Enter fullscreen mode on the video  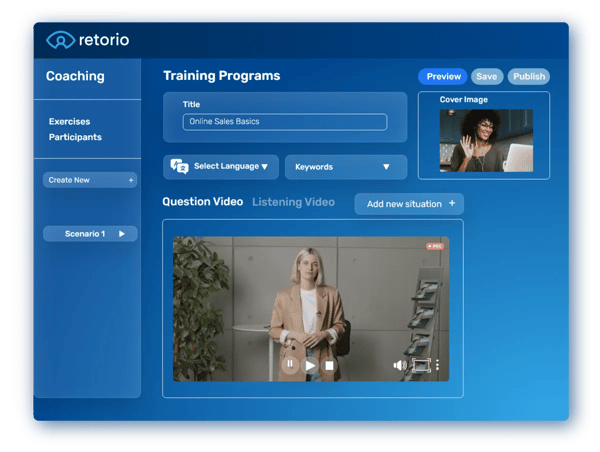(x=421, y=365)
